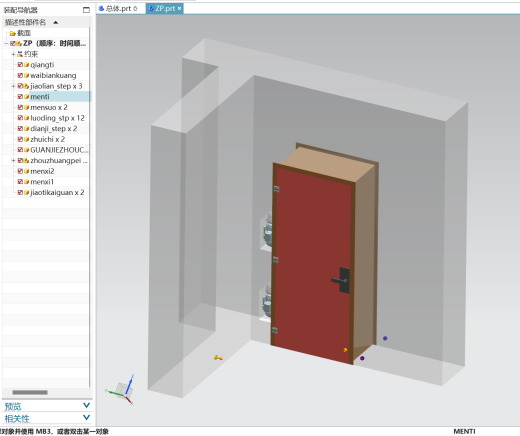
Task: Toggle visibility checkbox for menxi2
Action: (x=20, y=171)
